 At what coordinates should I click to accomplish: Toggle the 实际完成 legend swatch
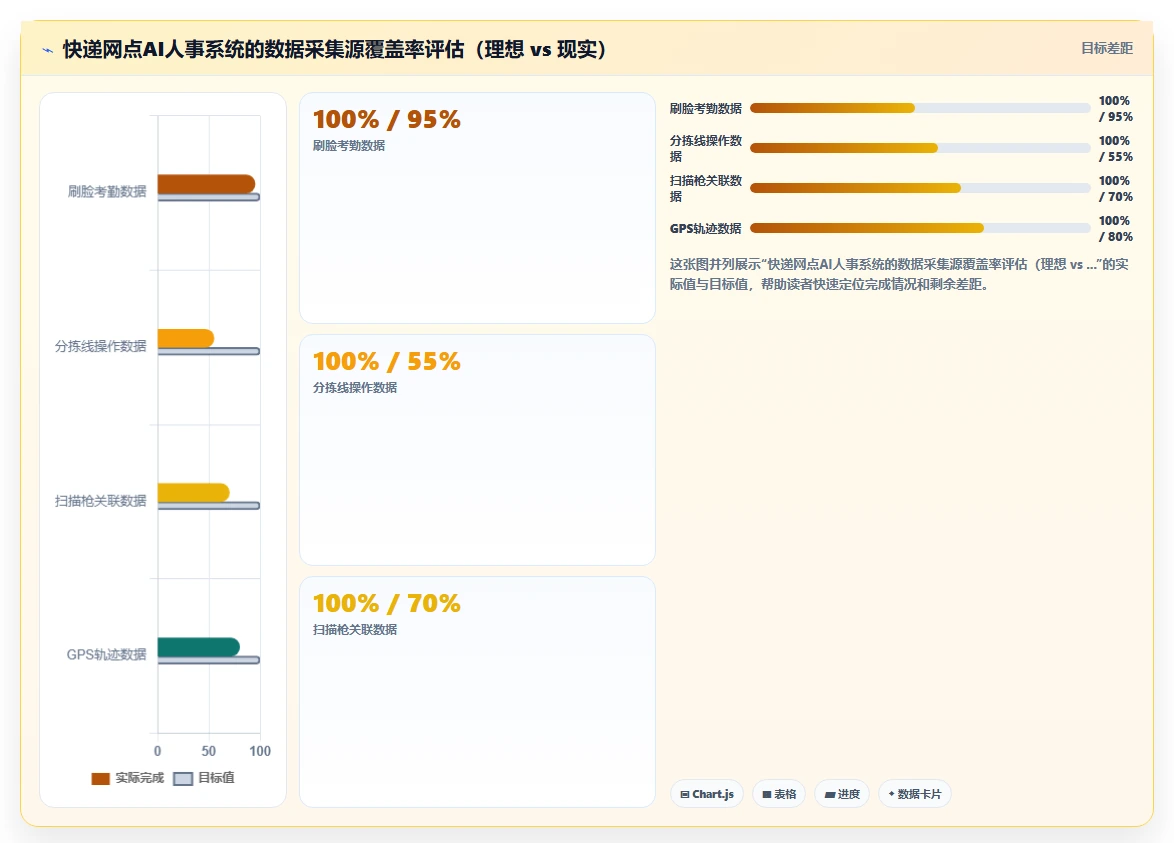[100, 779]
